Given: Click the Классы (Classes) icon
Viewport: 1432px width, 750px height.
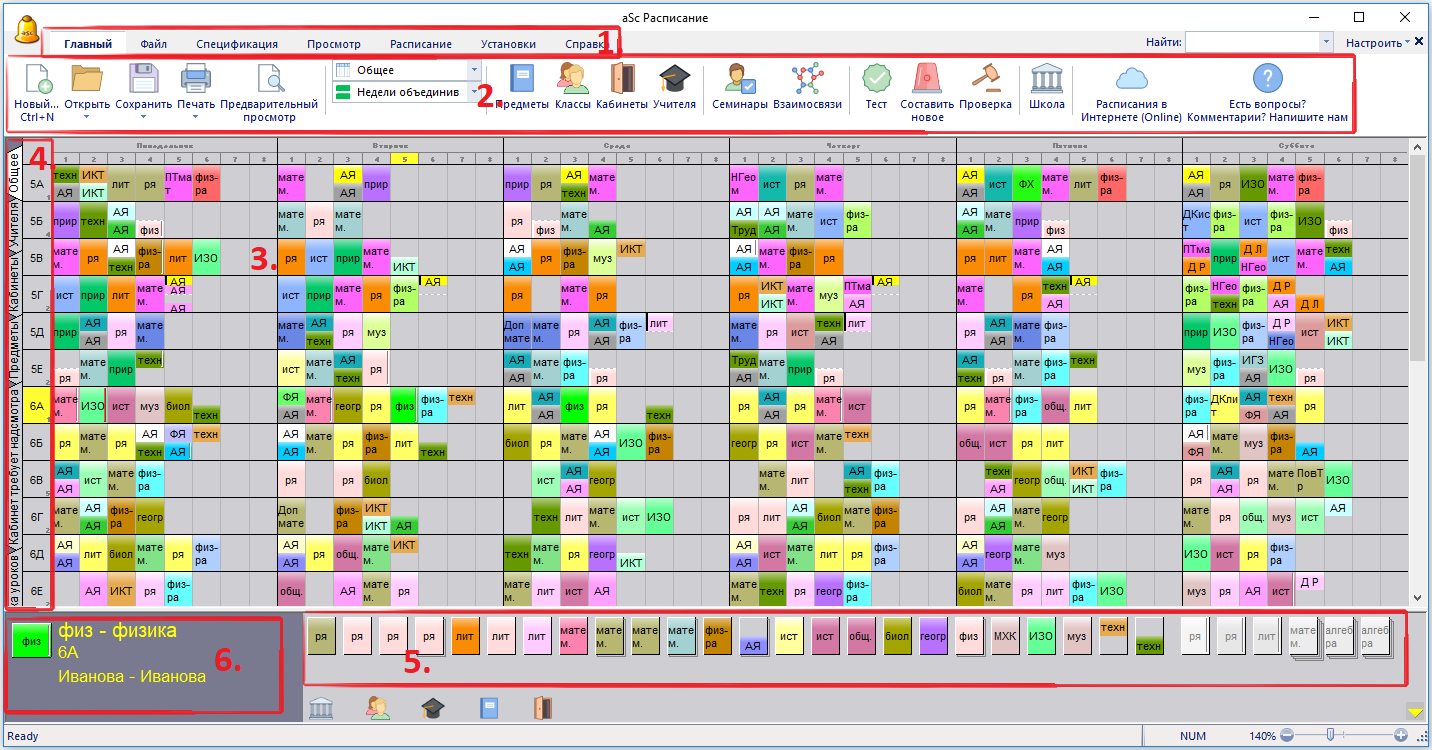Looking at the screenshot, I should (573, 80).
